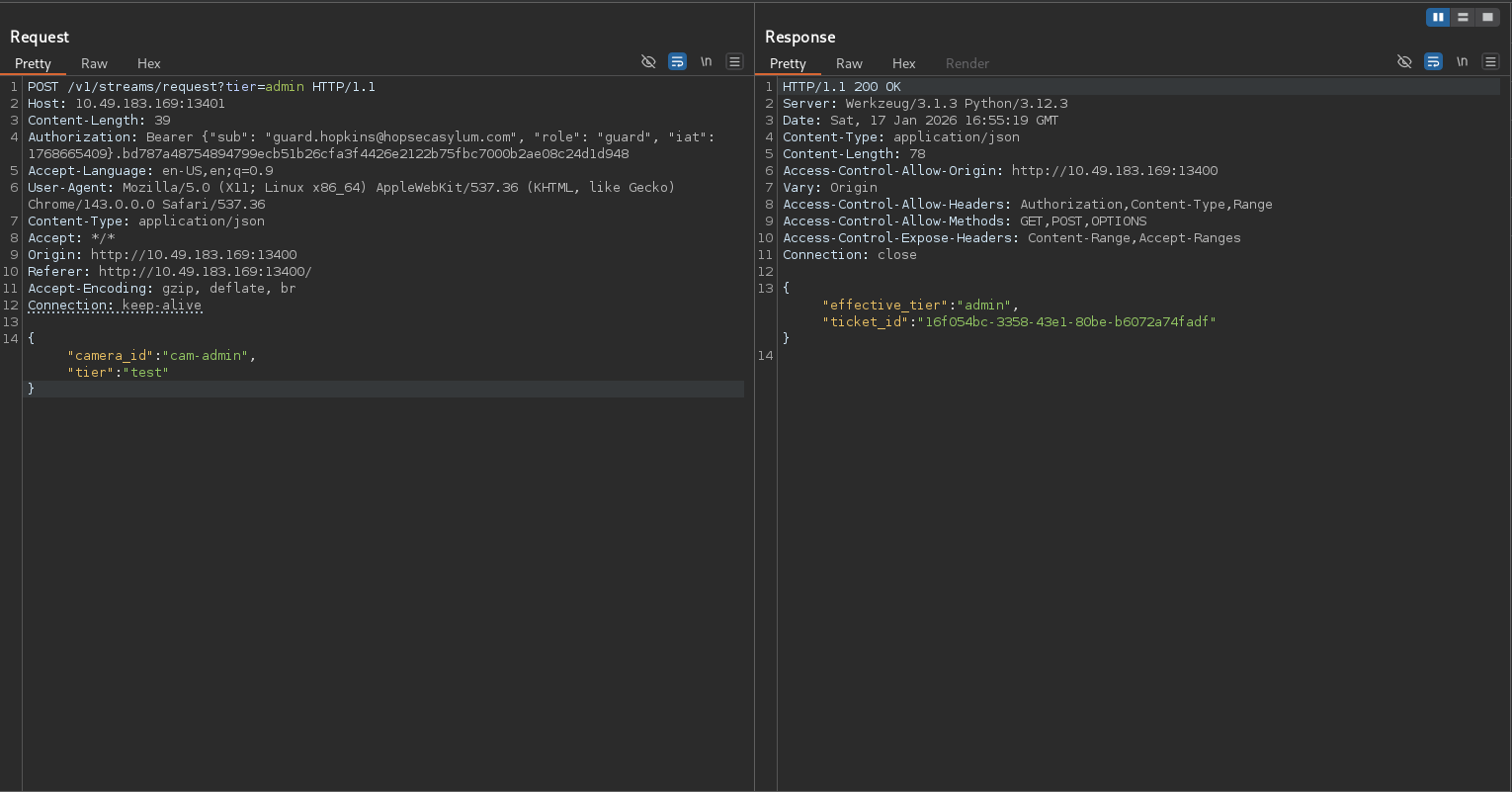This screenshot has height=792, width=1512.
Task: Open the Response Render tab
Action: tap(966, 63)
